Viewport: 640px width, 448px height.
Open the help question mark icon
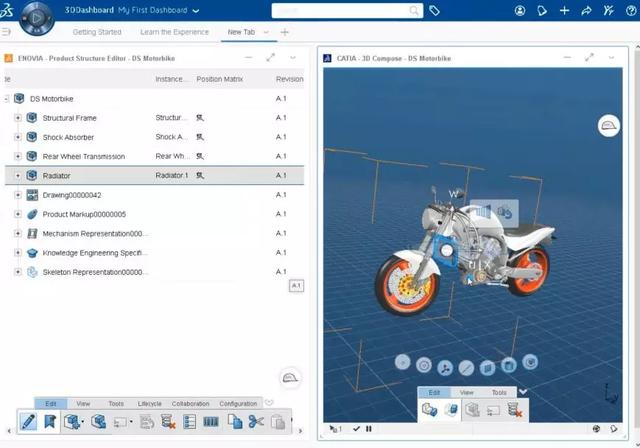[x=631, y=11]
